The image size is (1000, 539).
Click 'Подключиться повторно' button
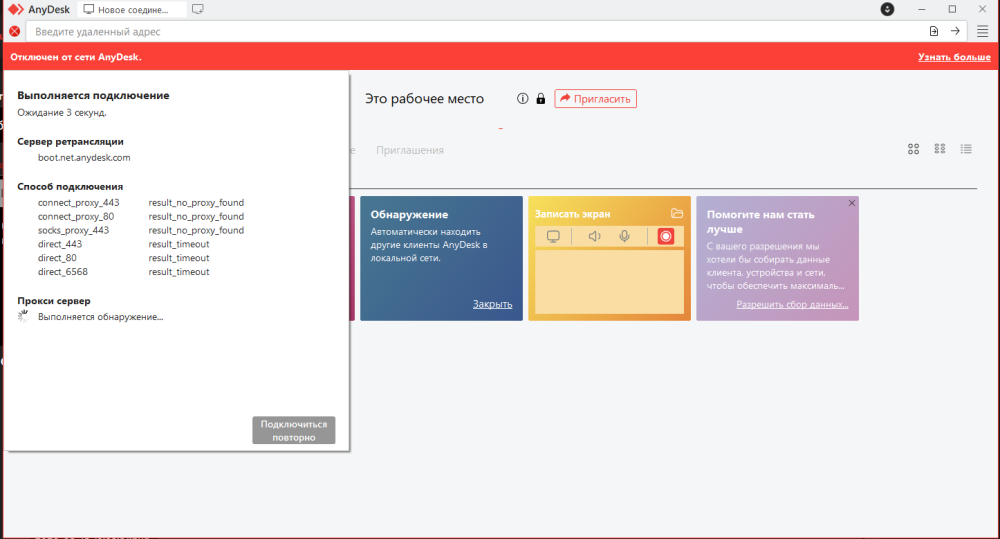293,431
